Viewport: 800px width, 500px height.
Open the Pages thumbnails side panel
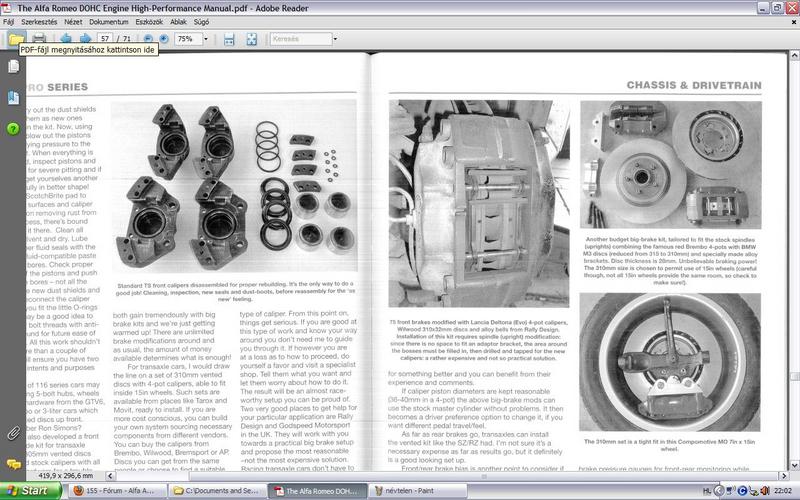13,68
